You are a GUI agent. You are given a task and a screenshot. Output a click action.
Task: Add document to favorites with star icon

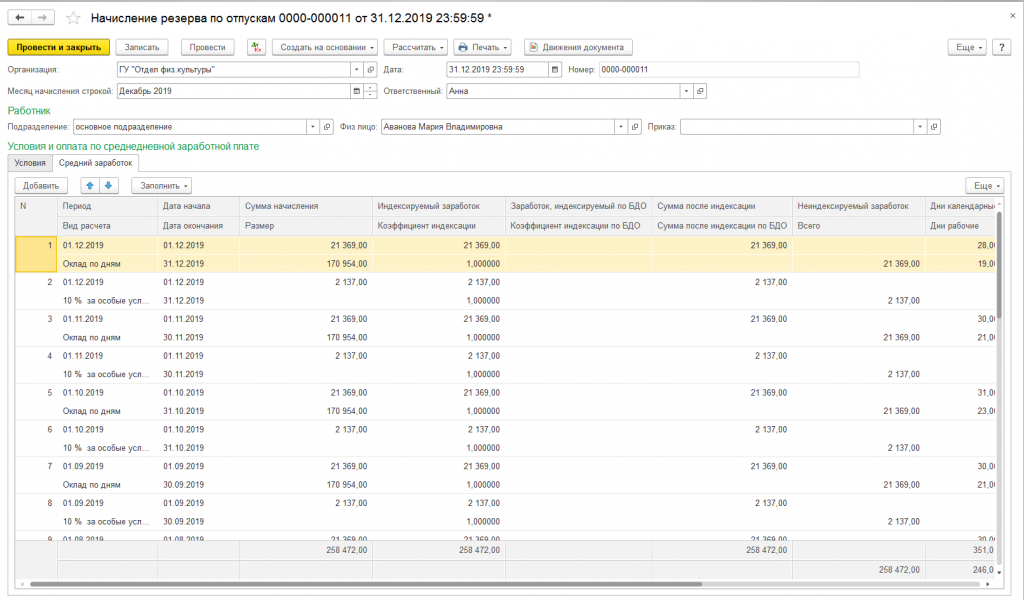coord(75,18)
